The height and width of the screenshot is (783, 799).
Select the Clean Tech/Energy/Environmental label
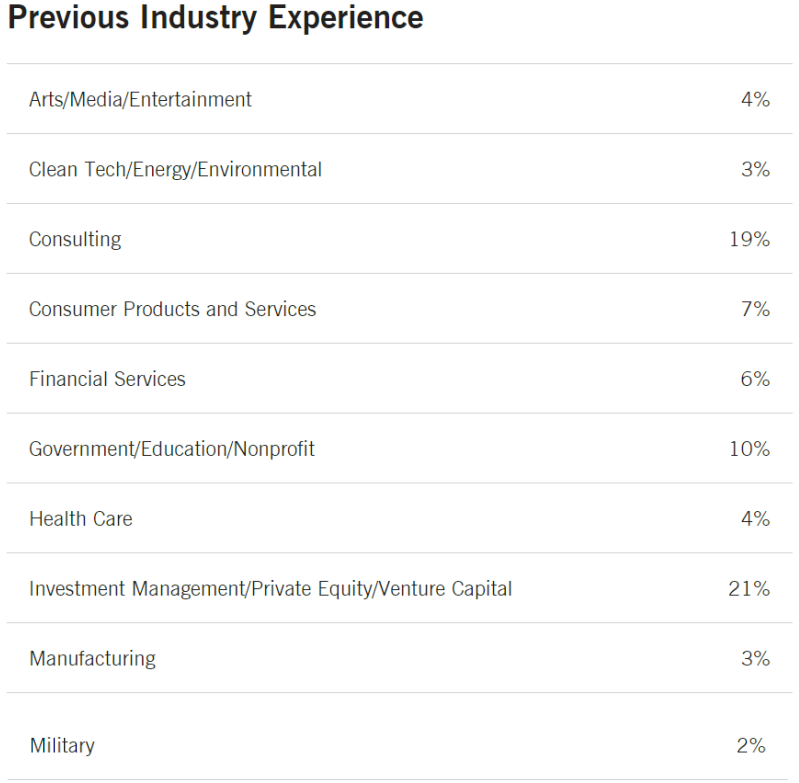click(x=175, y=170)
